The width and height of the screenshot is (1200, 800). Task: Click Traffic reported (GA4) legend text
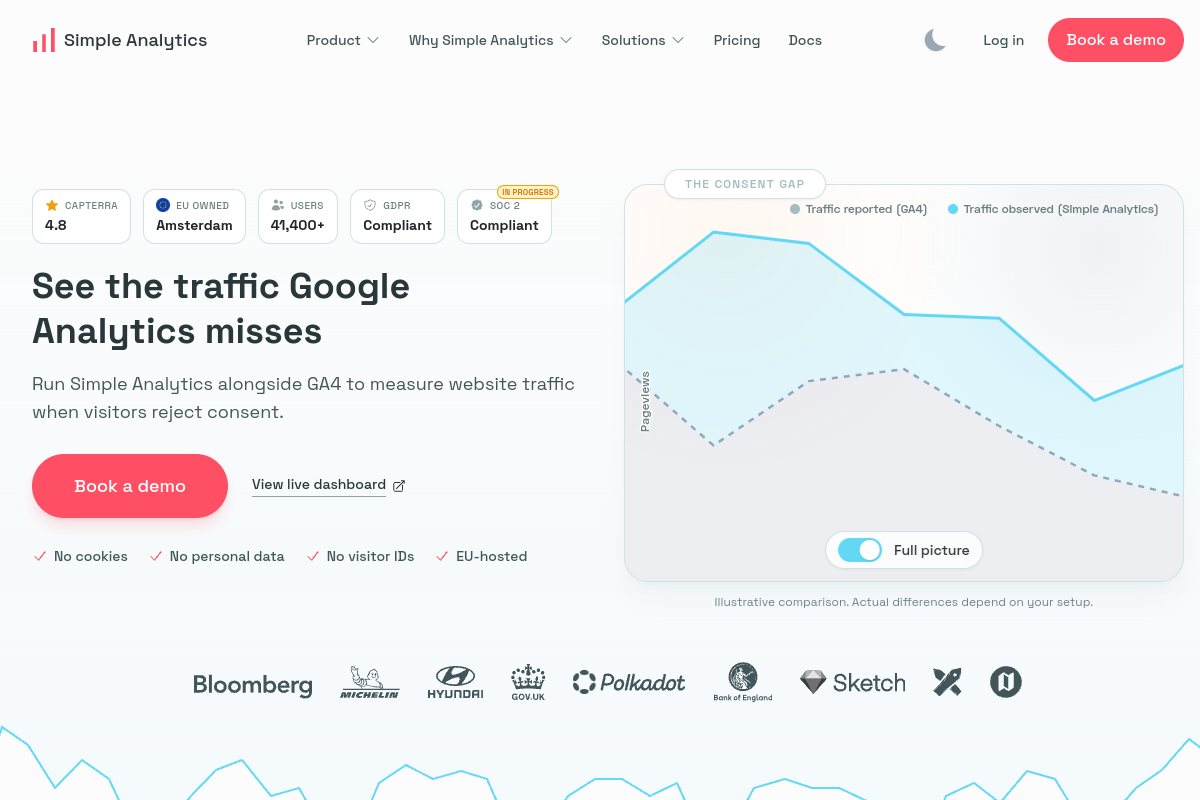coord(866,209)
